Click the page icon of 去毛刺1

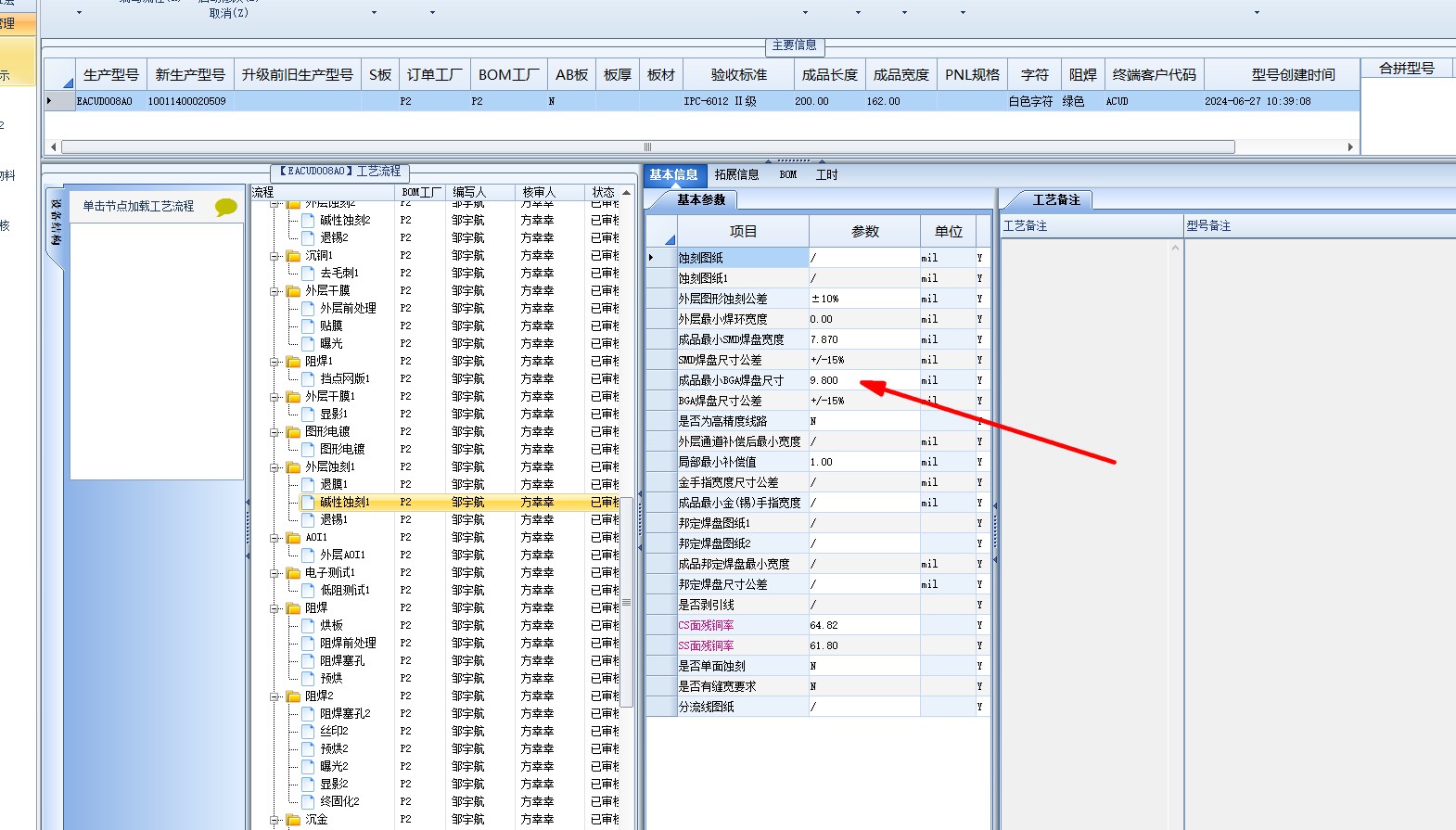click(x=309, y=274)
